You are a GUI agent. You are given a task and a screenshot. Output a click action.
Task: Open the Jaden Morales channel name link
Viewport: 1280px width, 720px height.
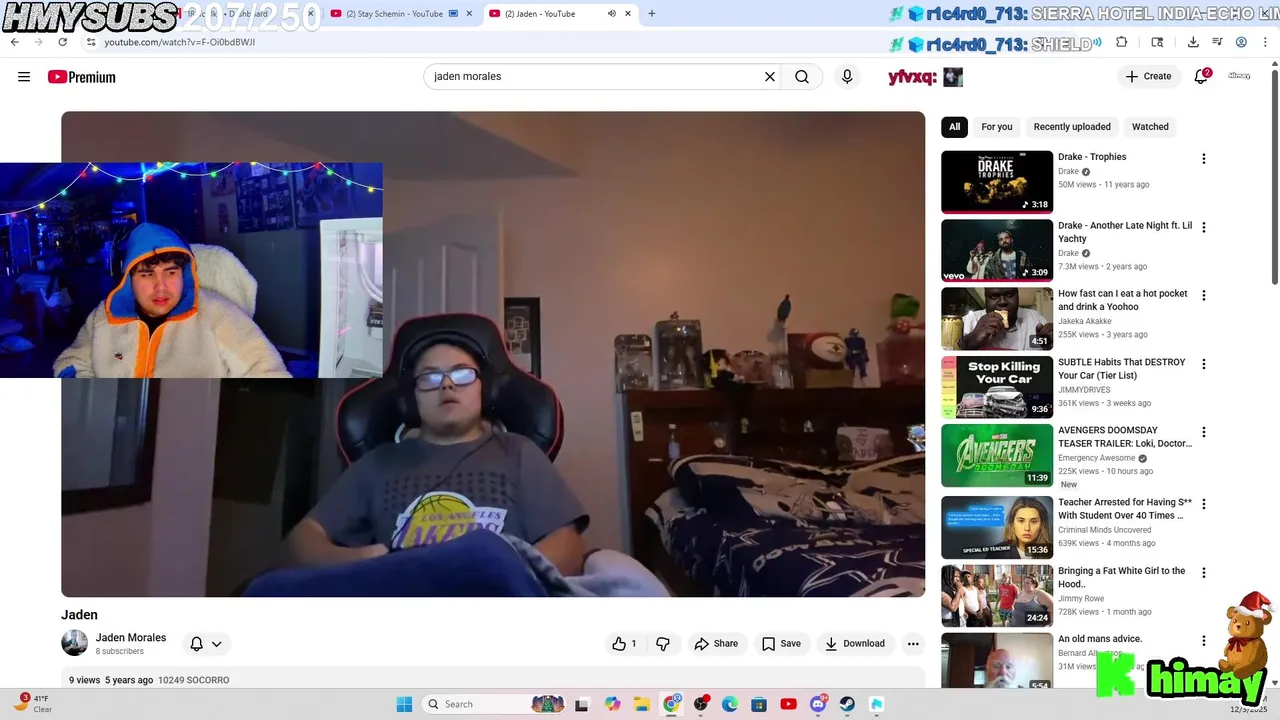pos(131,638)
